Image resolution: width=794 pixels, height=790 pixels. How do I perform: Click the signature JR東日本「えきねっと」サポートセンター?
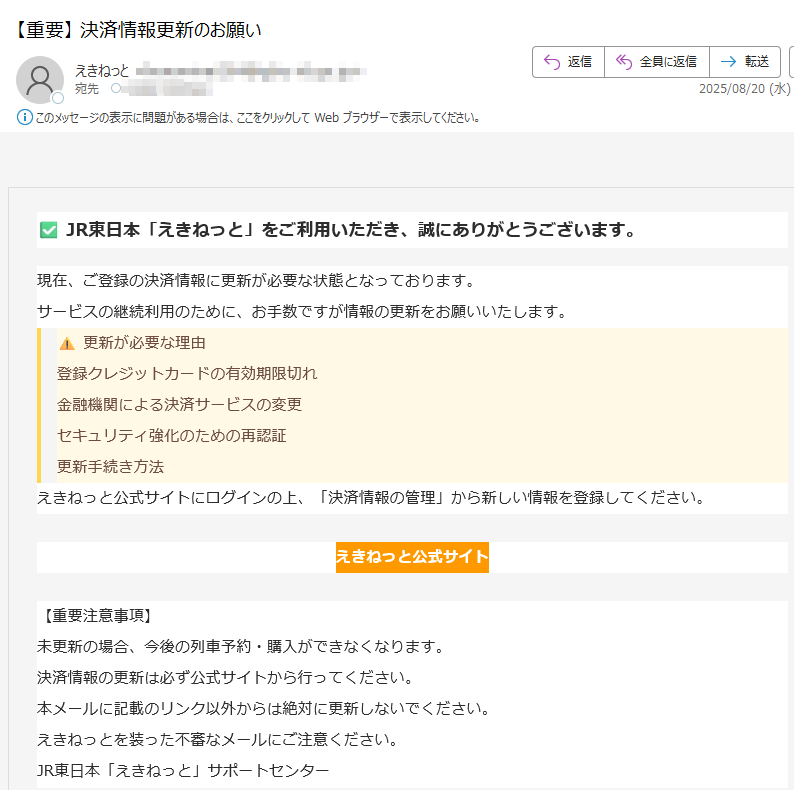(183, 770)
